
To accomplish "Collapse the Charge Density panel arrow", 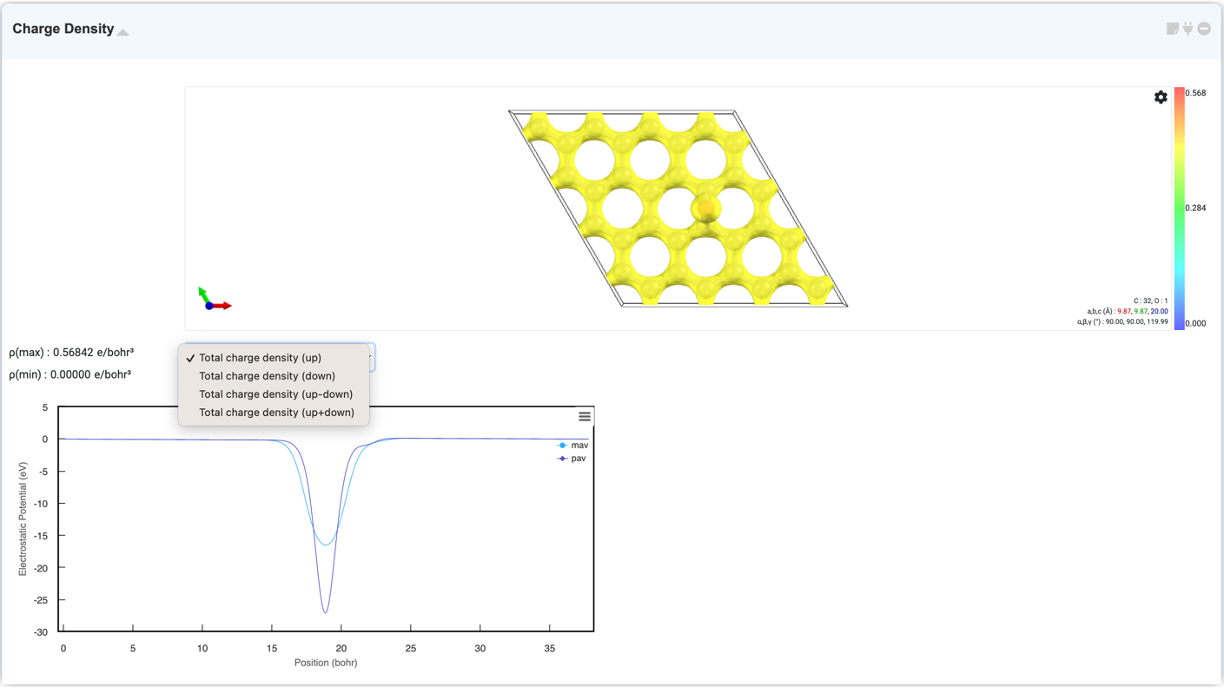I will 123,32.
